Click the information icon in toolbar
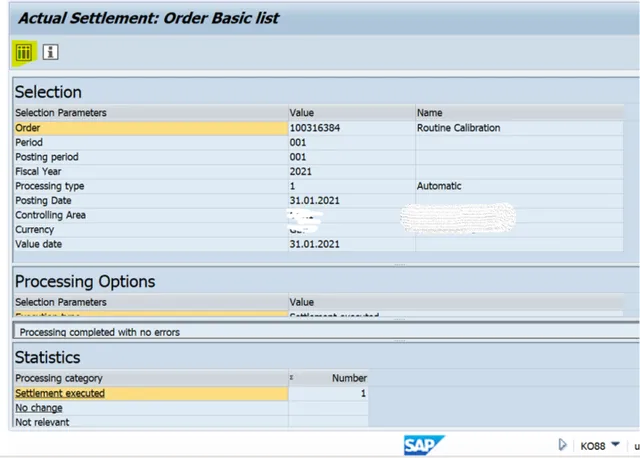Screen dimensions: 640x458 [x=50, y=51]
